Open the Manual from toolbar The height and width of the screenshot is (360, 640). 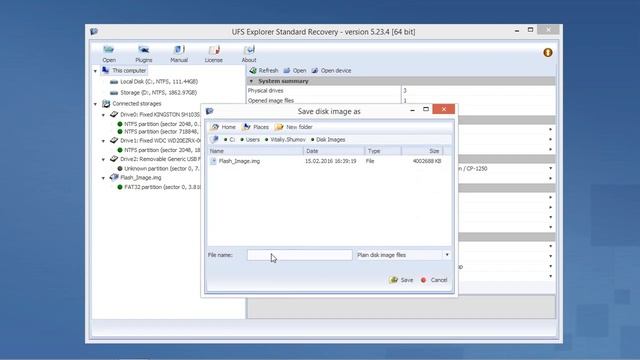pyautogui.click(x=179, y=54)
